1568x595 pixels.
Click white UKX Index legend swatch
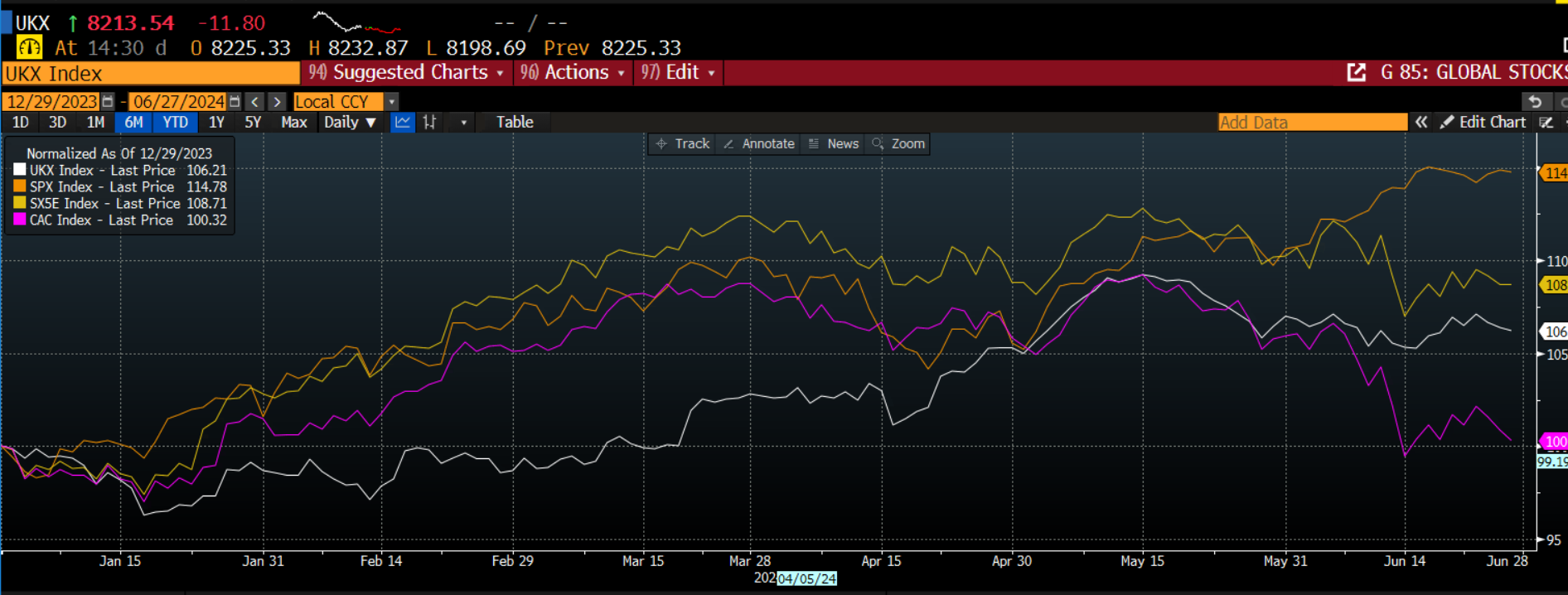(20, 170)
